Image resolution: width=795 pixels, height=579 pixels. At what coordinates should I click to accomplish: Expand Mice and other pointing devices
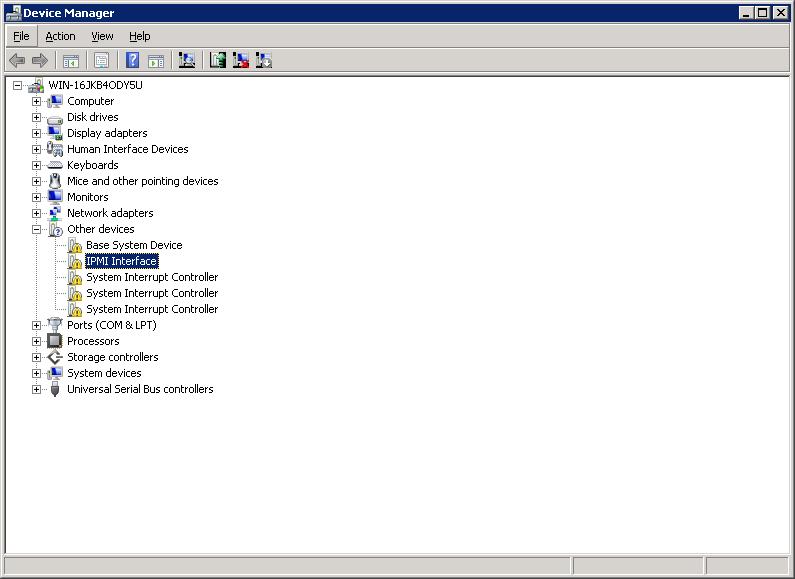[37, 181]
